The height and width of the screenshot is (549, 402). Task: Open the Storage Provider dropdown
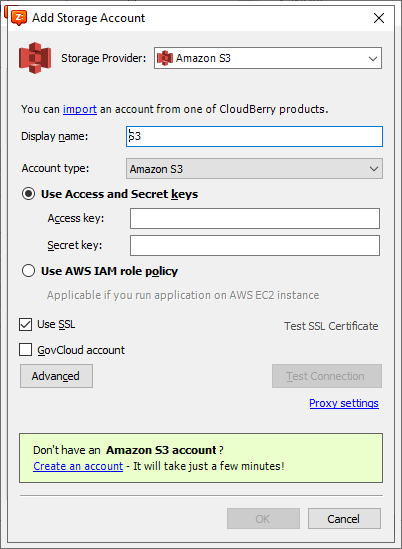(x=268, y=58)
